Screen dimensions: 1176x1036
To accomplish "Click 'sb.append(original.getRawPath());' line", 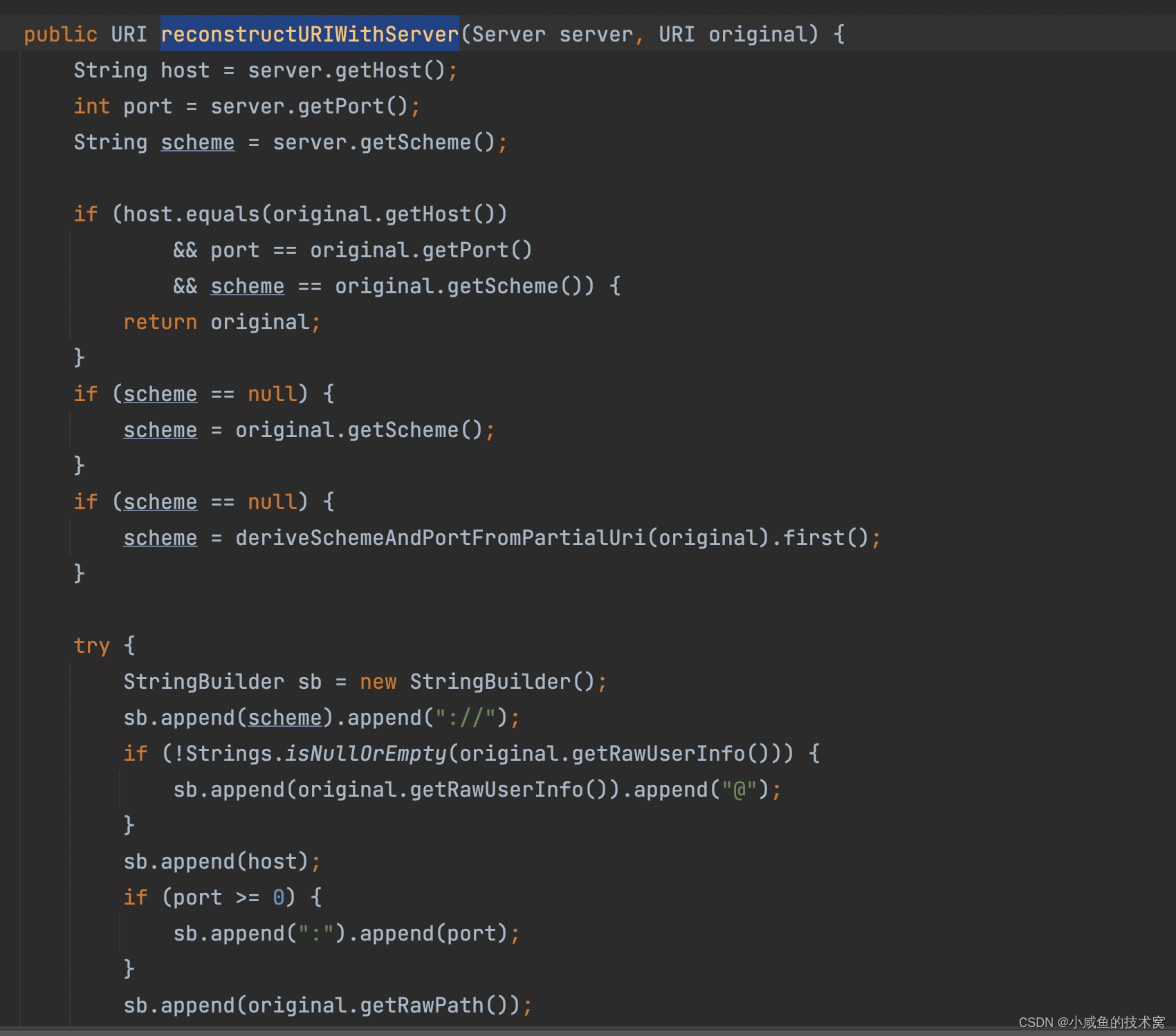I will tap(328, 1005).
